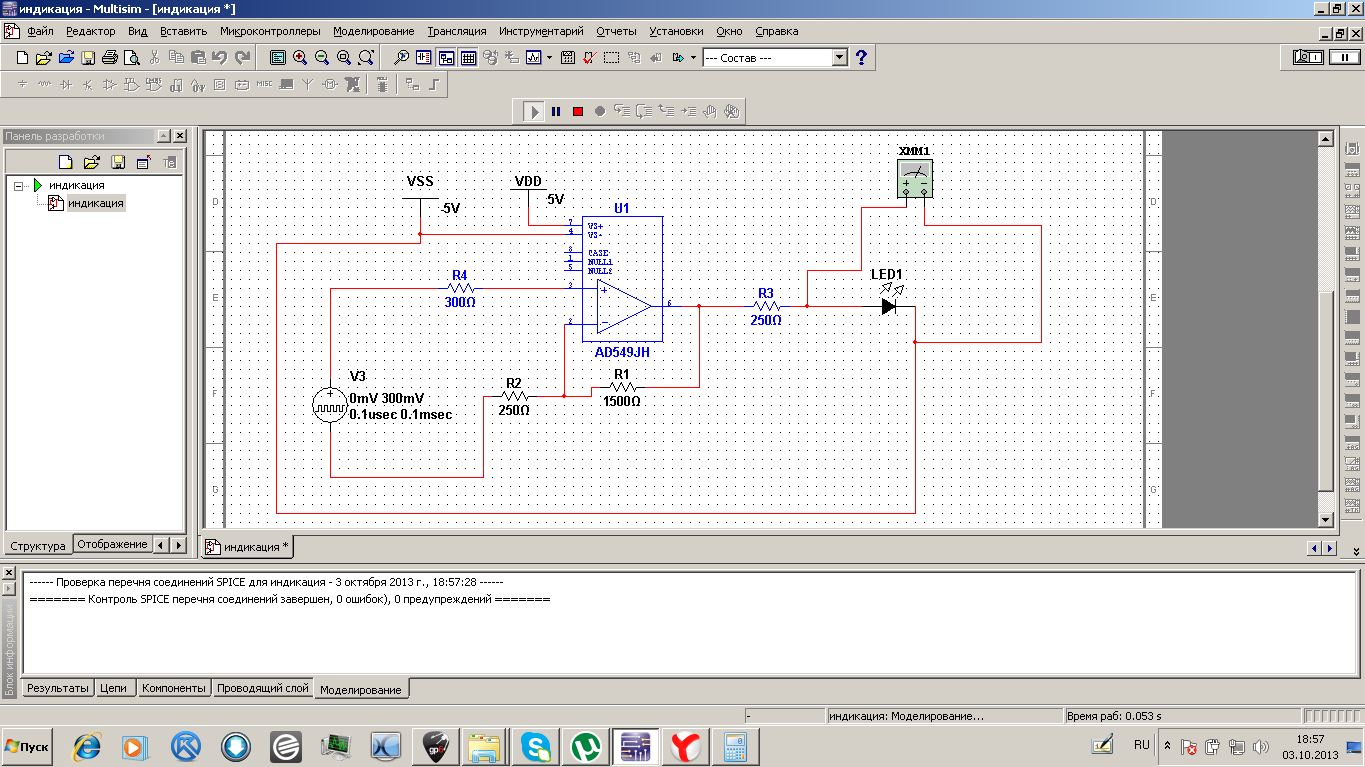The width and height of the screenshot is (1365, 767).
Task: Switch to the Компоненты tab
Action: (x=174, y=688)
